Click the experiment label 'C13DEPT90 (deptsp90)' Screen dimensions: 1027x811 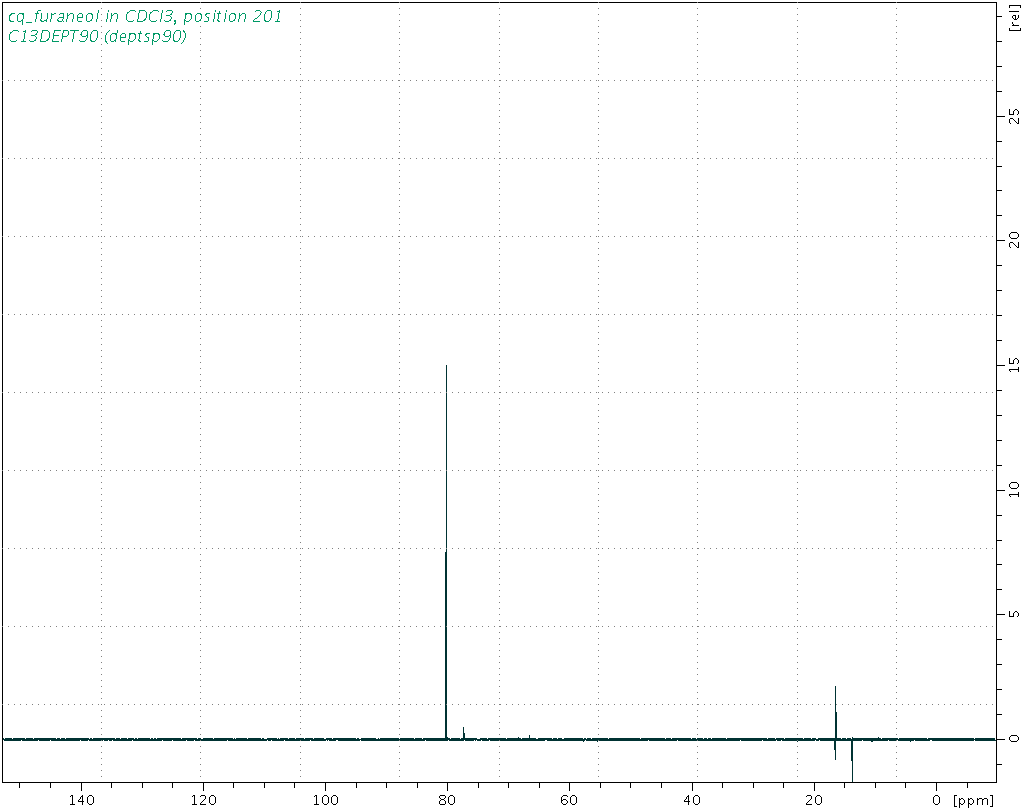pyautogui.click(x=97, y=37)
